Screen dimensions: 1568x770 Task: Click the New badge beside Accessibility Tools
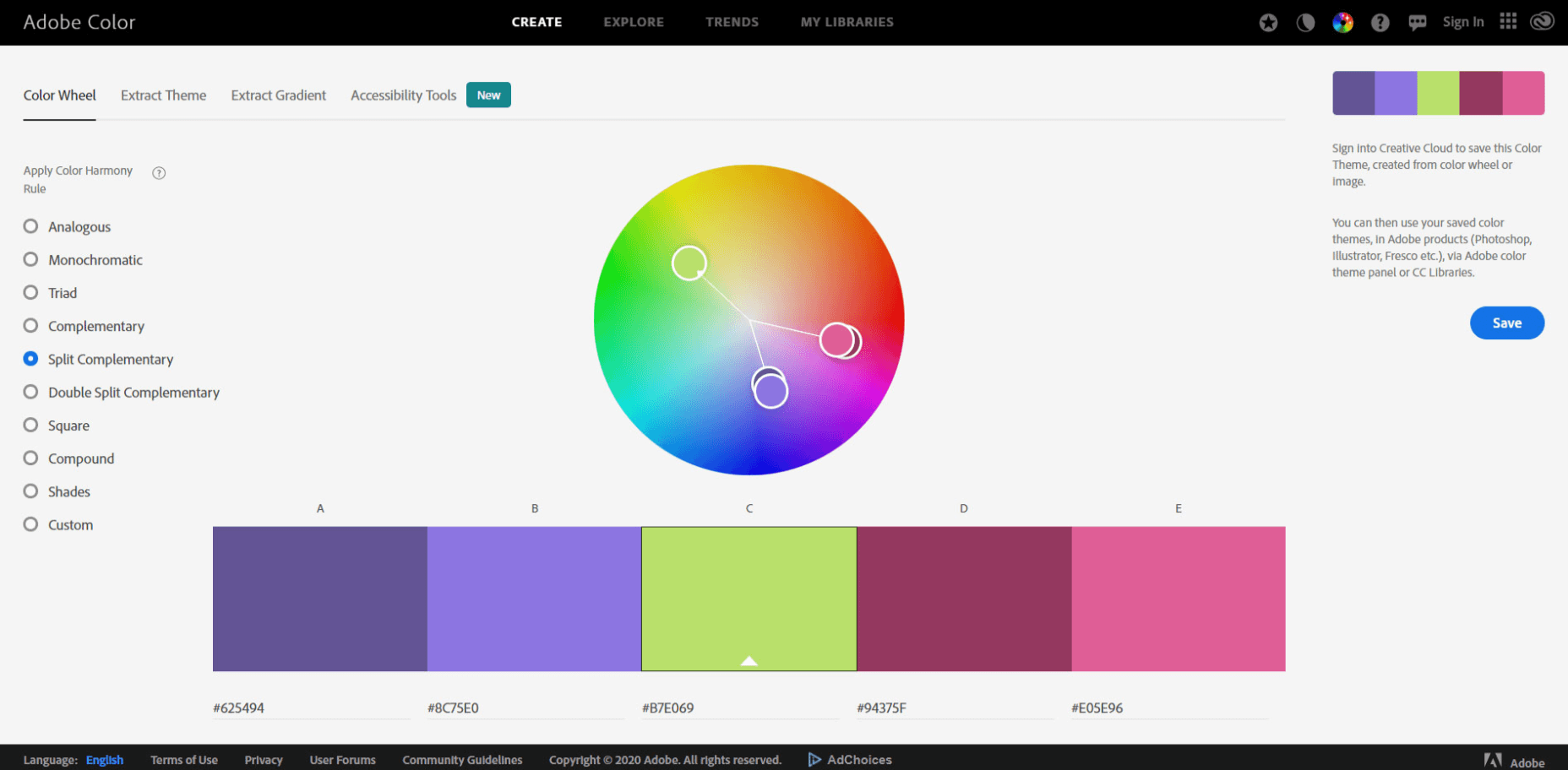coord(488,95)
